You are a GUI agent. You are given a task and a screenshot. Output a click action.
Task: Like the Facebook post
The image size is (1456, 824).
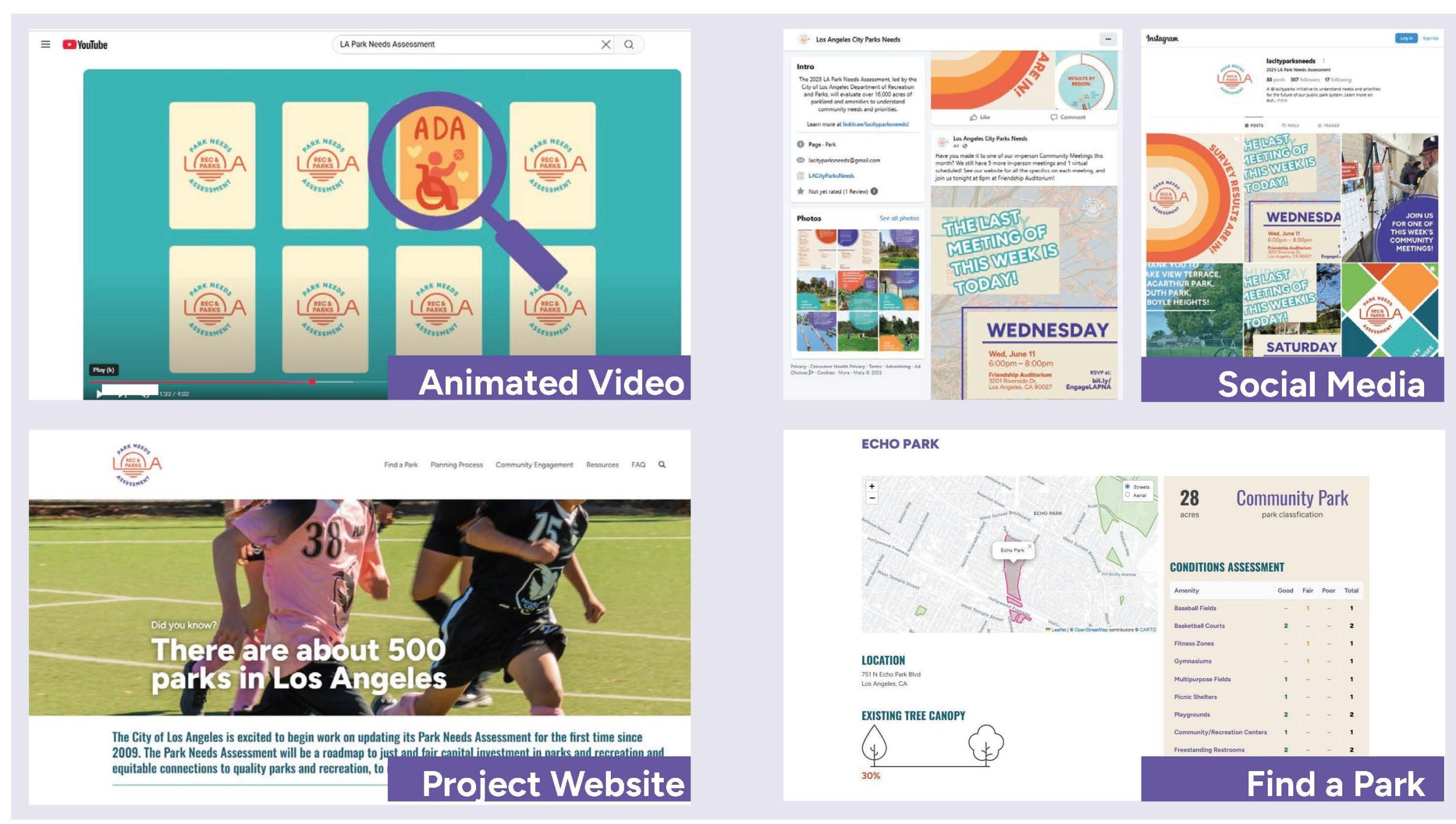[x=980, y=117]
